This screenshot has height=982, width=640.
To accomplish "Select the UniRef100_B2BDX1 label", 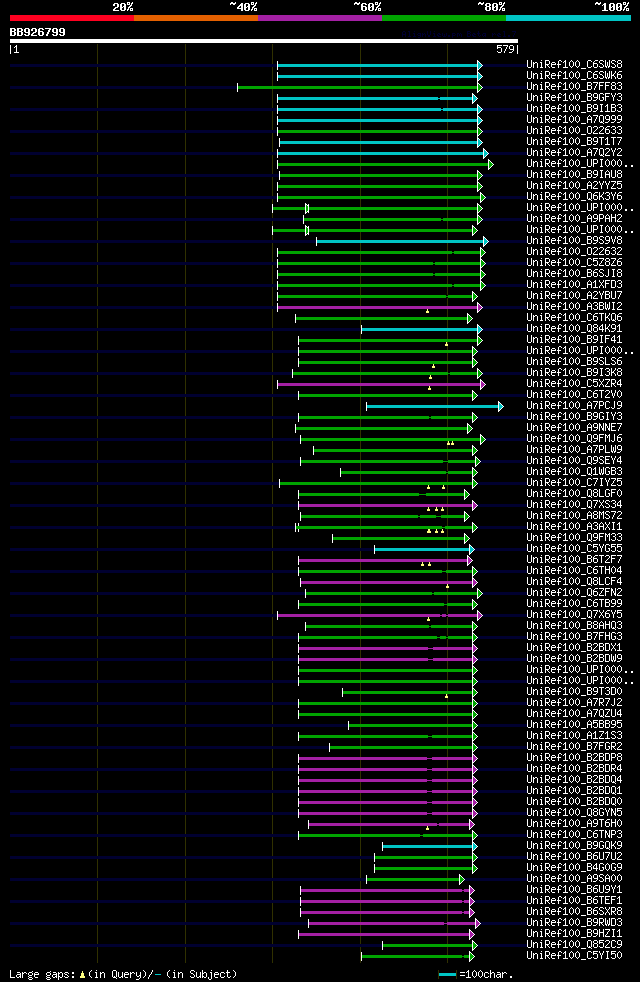I will click(574, 648).
